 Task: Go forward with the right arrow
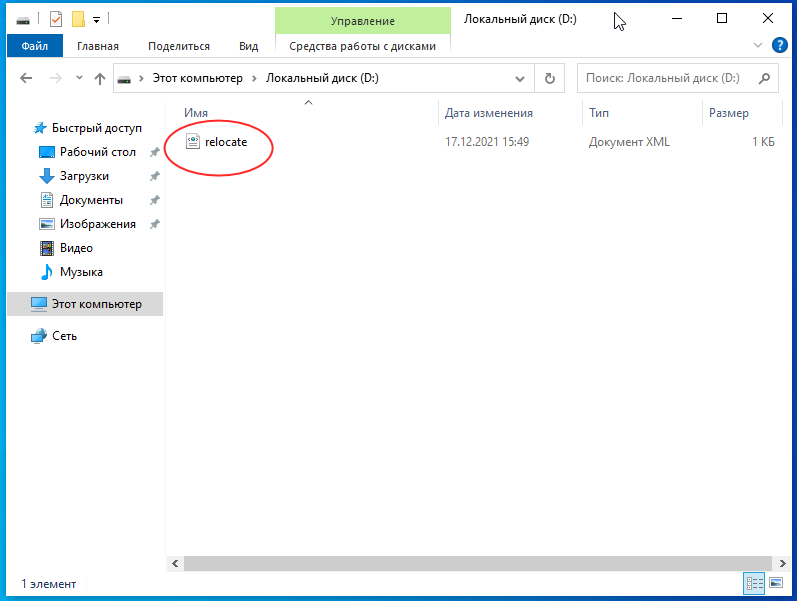tap(55, 78)
